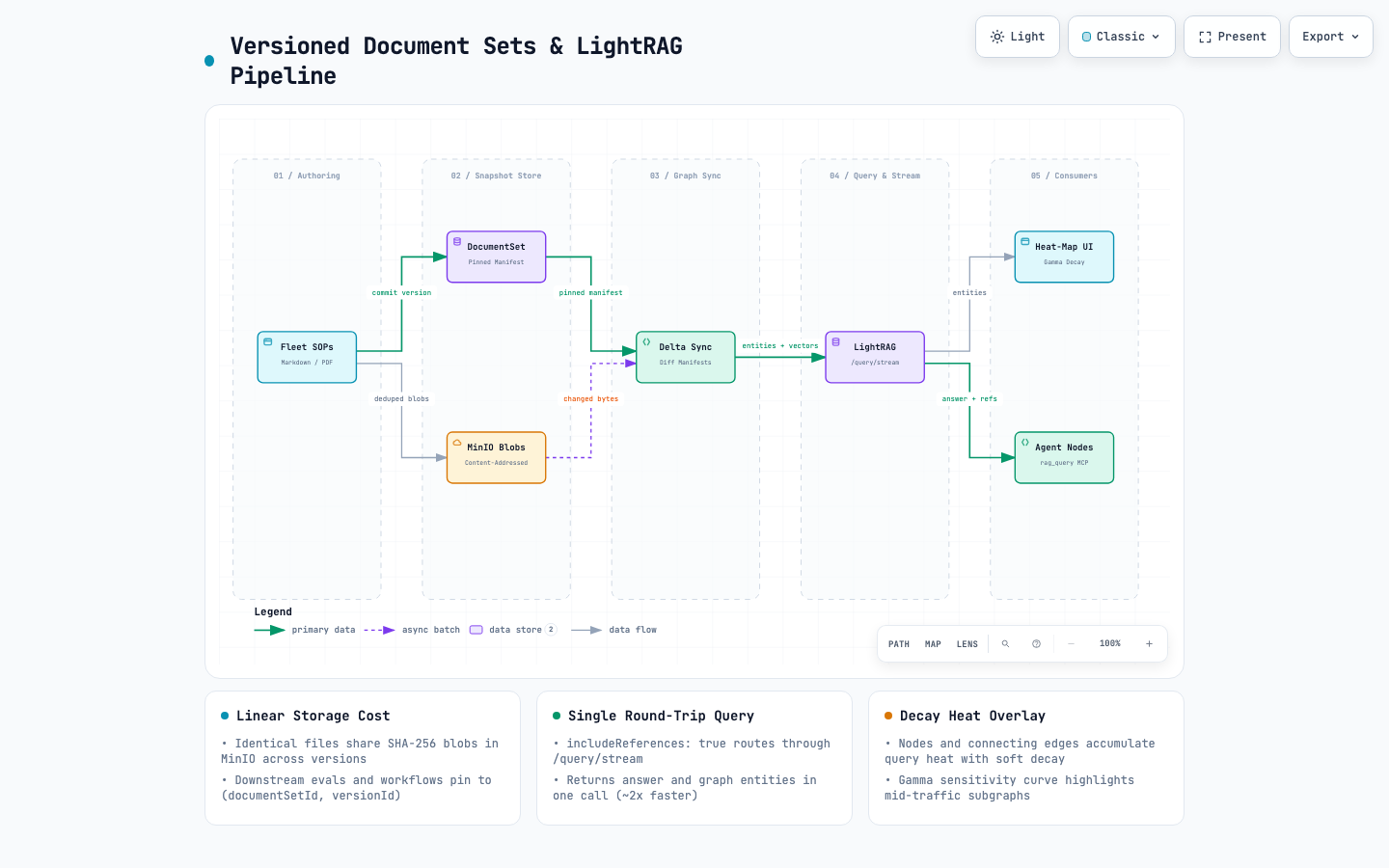The width and height of the screenshot is (1389, 868).
Task: Switch to LENS mode
Action: pos(967,644)
